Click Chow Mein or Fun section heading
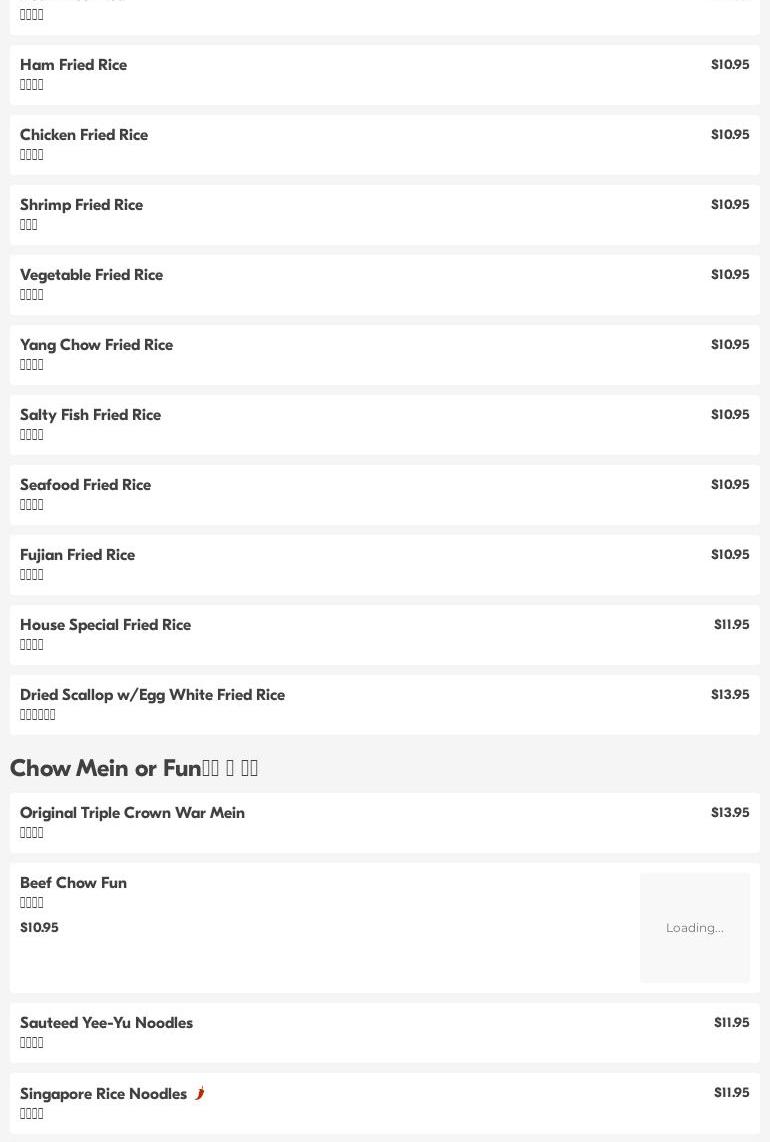This screenshot has height=1142, width=770. click(134, 768)
